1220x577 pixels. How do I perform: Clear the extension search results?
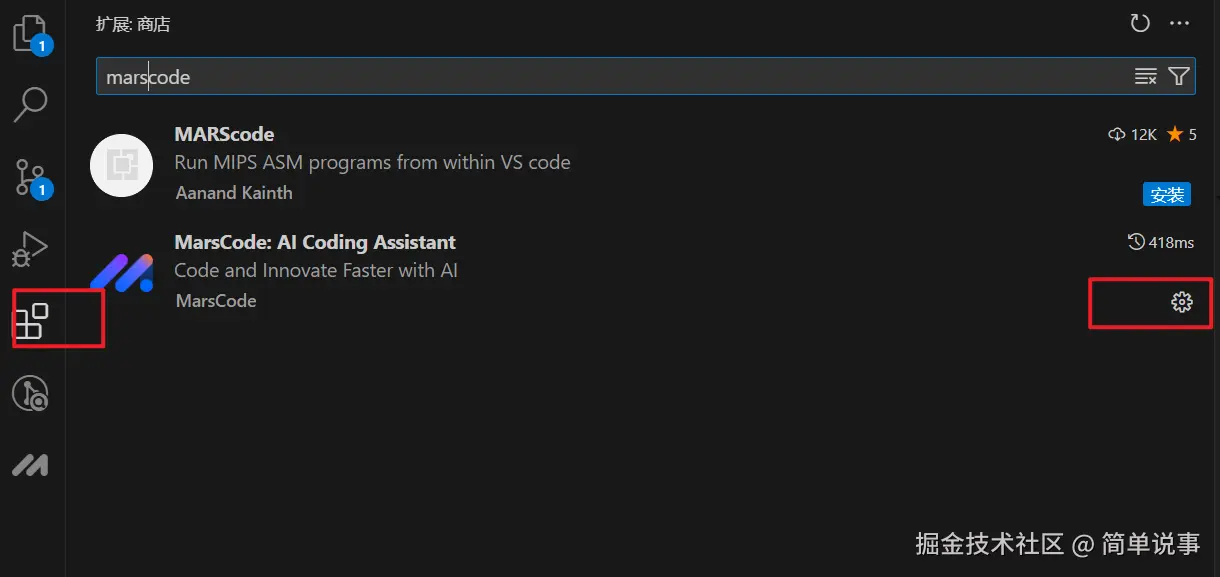[x=1145, y=76]
